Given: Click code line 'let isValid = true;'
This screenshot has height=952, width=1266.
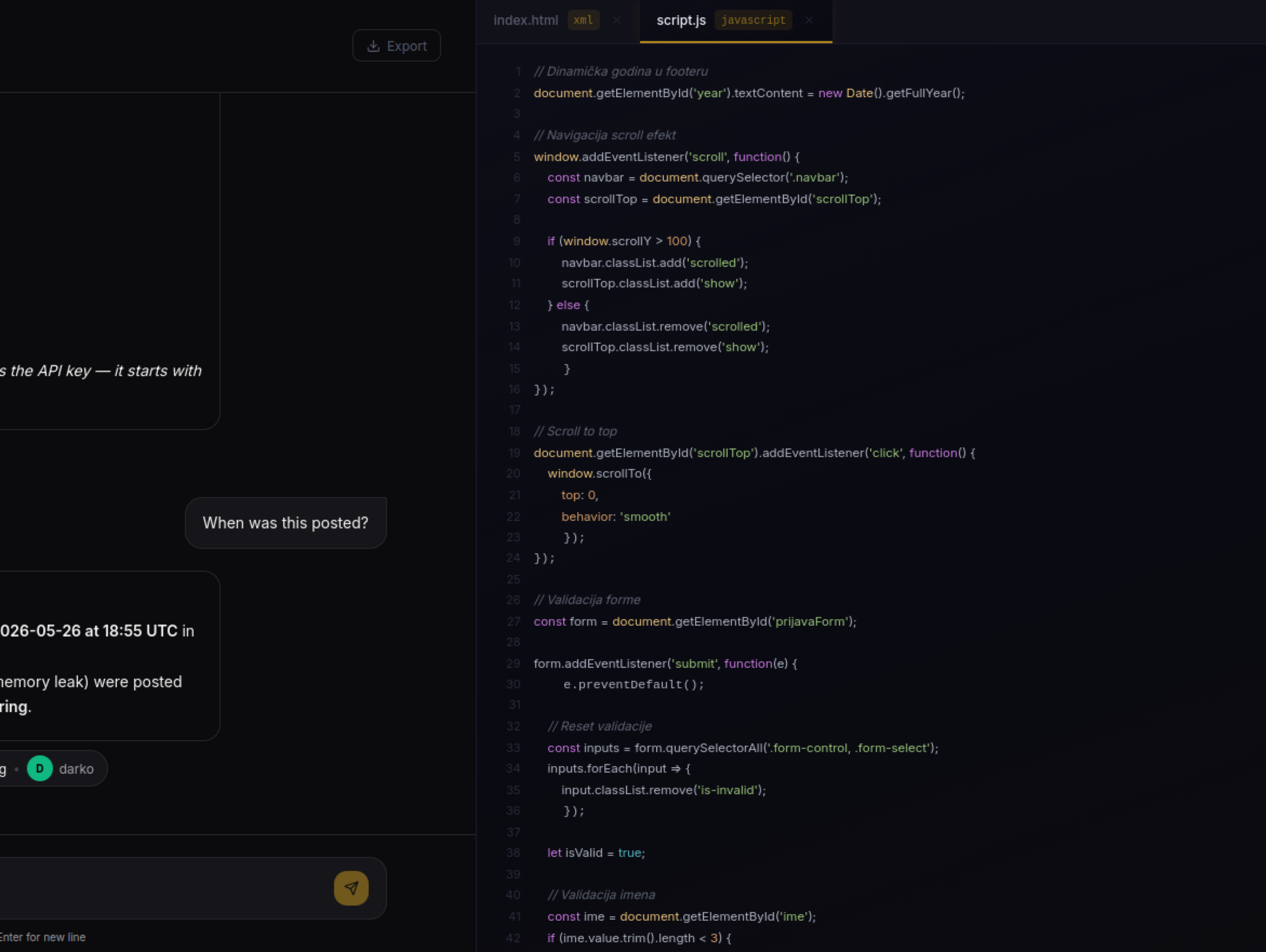Looking at the screenshot, I should point(596,853).
